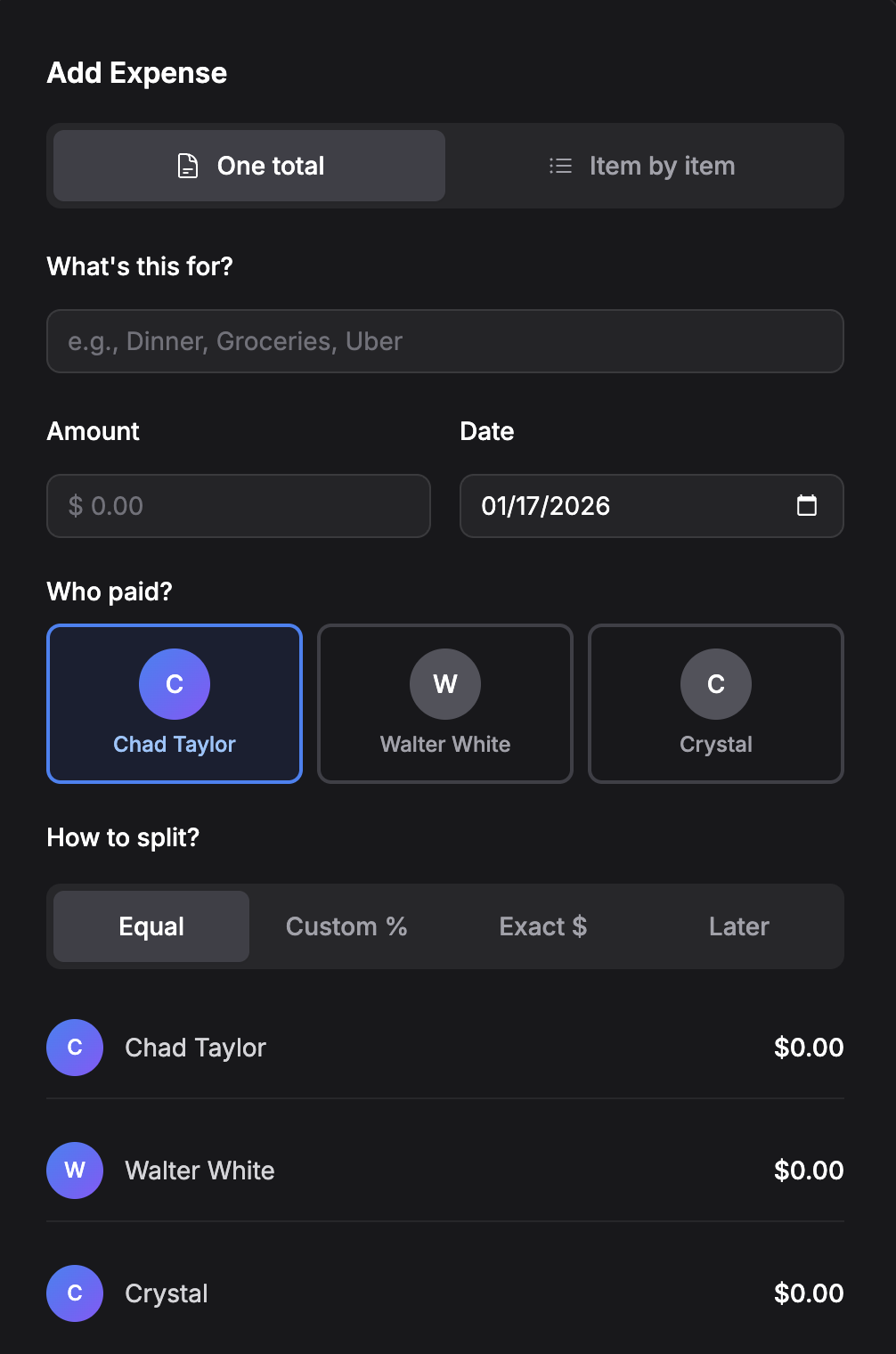The height and width of the screenshot is (1354, 896).
Task: Click Walter White's avatar in the split list
Action: coord(75,1170)
